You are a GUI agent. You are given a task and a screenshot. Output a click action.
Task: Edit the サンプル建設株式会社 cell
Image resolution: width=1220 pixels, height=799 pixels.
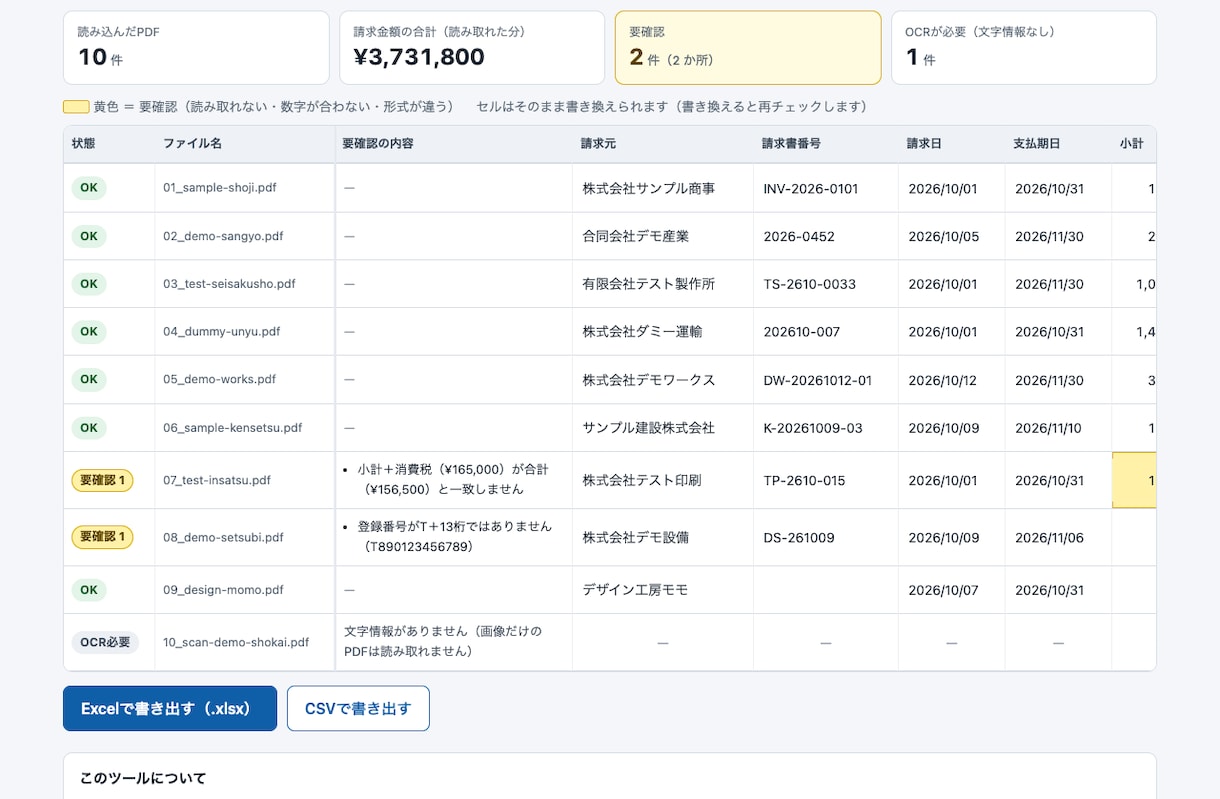(663, 428)
